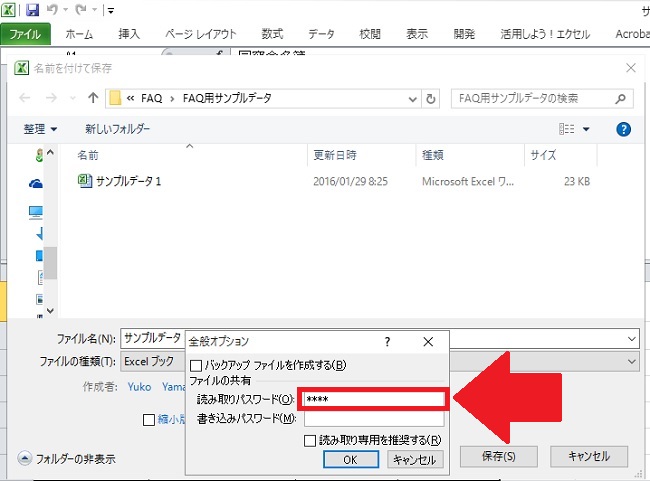This screenshot has width=650, height=481.
Task: Click FAQ用サンプルデータ in the address path
Action: [x=227, y=98]
